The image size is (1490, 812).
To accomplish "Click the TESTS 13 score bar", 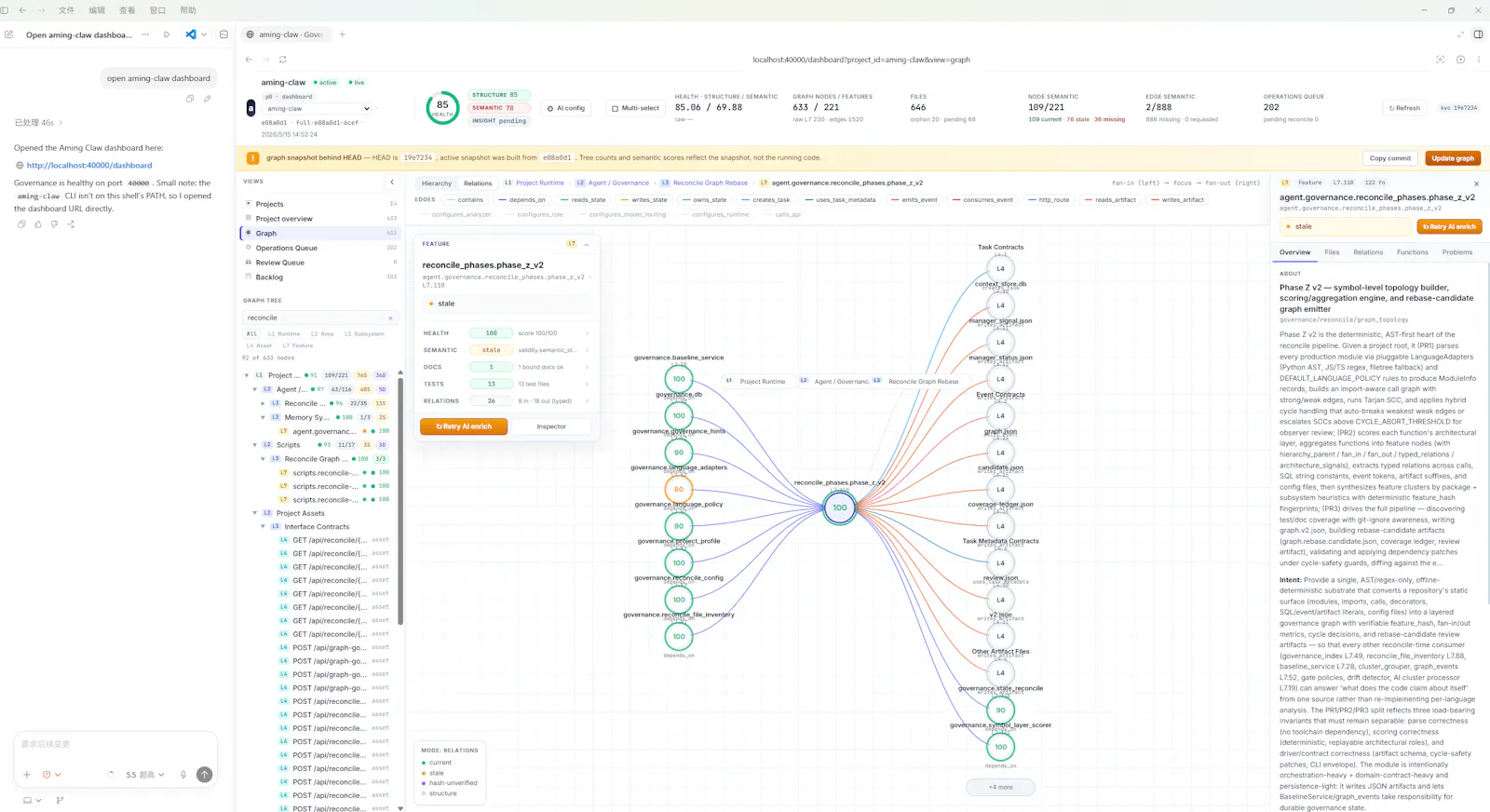I will [491, 384].
